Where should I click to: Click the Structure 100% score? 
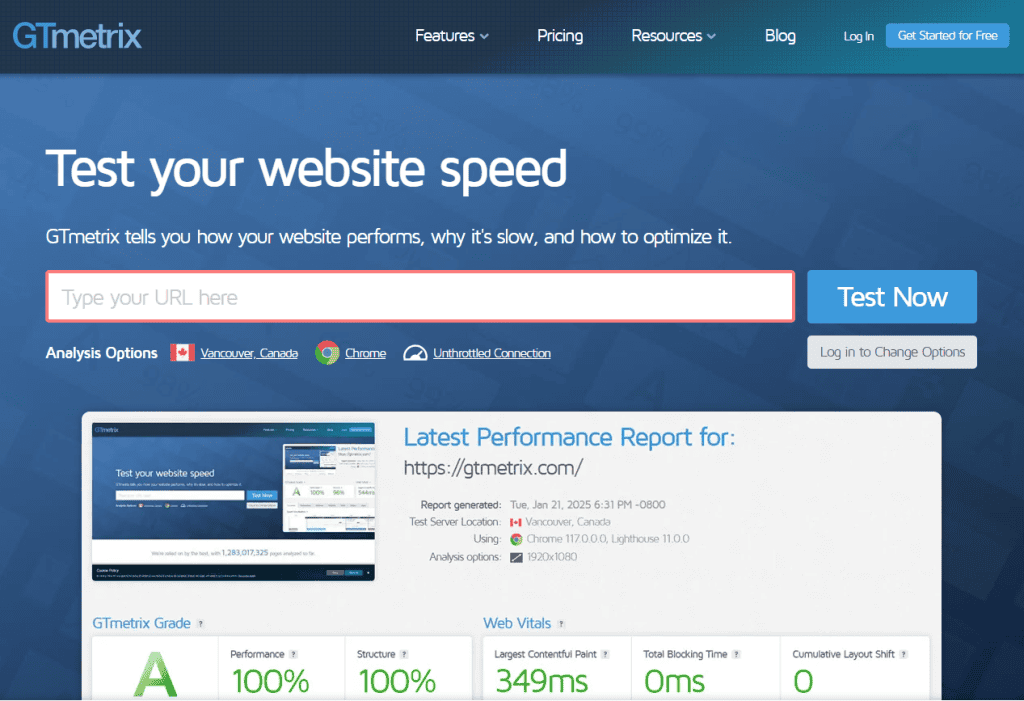click(397, 681)
